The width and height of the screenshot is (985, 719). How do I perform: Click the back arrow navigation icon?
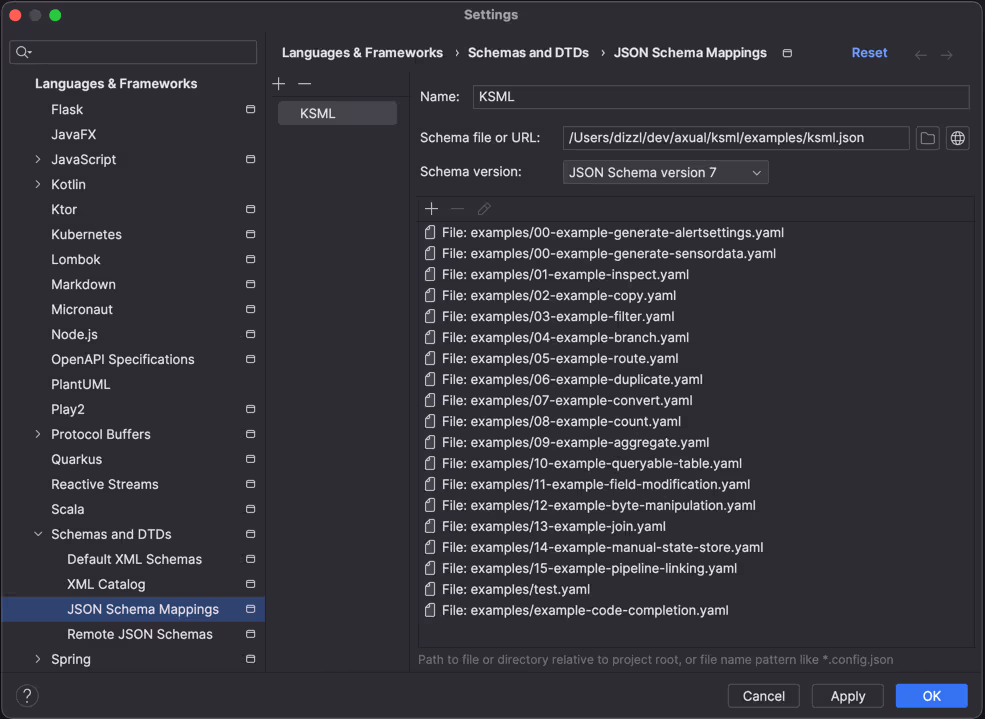(920, 55)
